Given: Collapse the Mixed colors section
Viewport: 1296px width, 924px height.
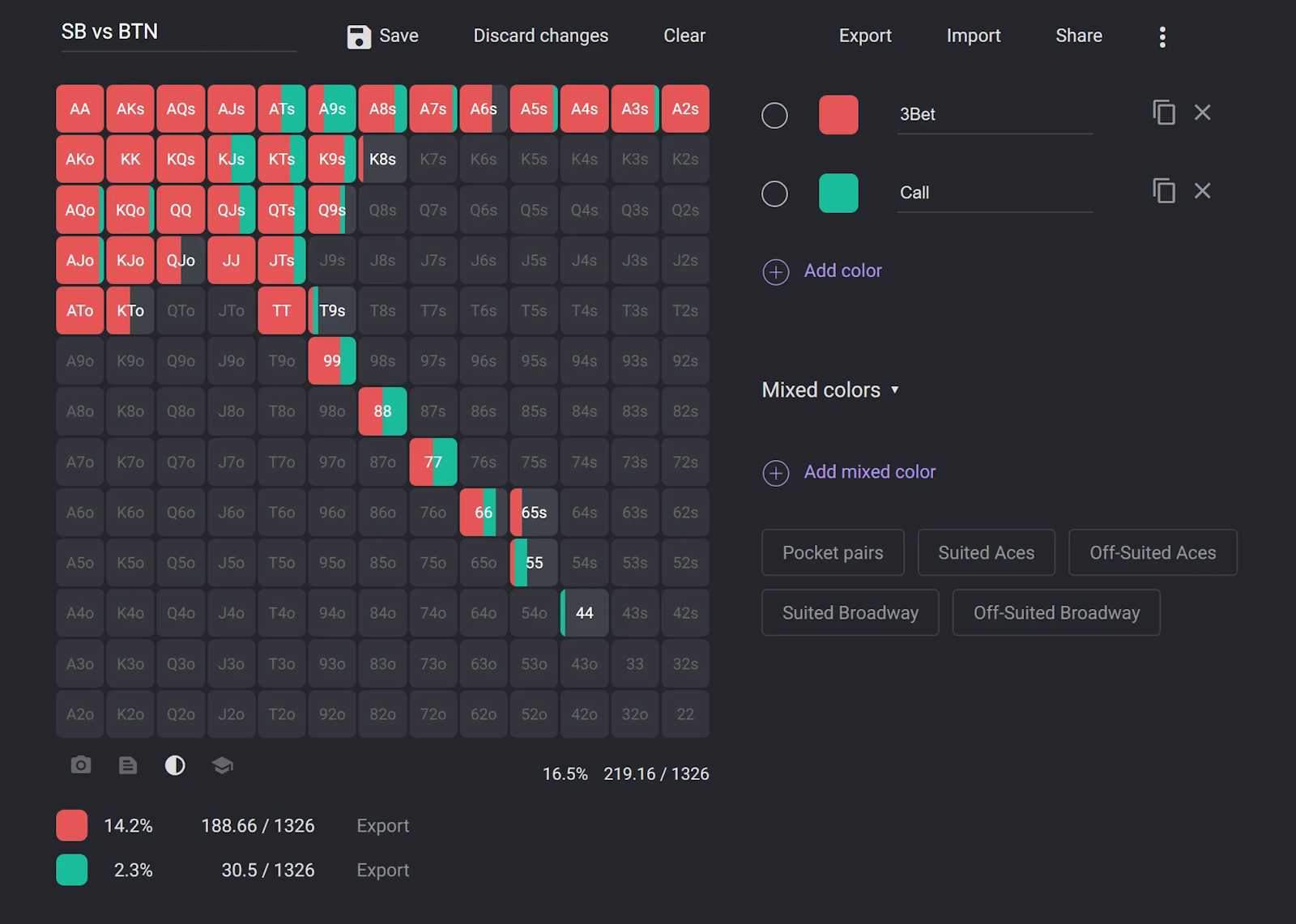Looking at the screenshot, I should point(894,390).
